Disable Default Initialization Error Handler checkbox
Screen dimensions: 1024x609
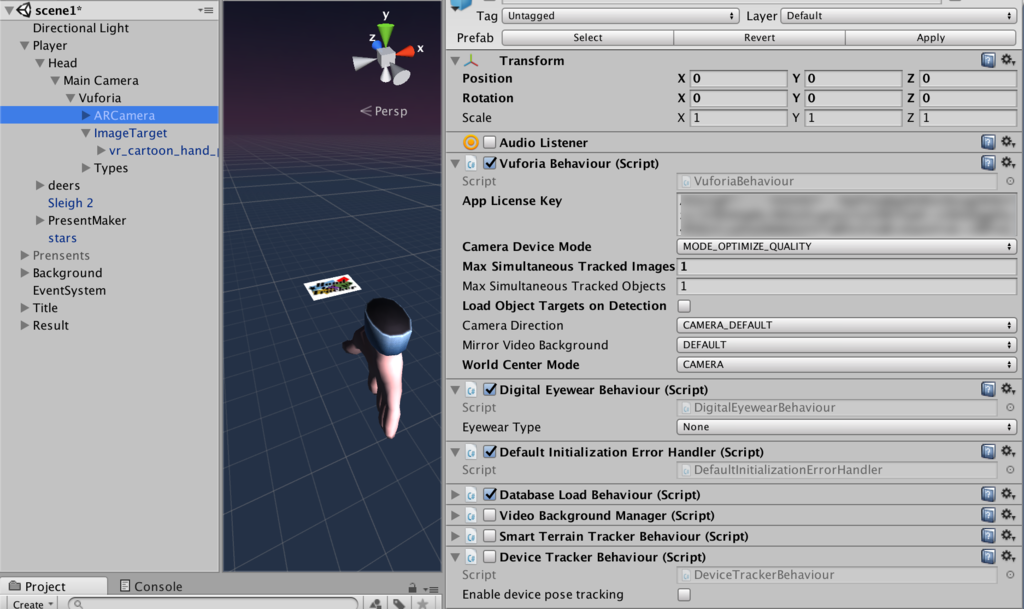[x=490, y=451]
